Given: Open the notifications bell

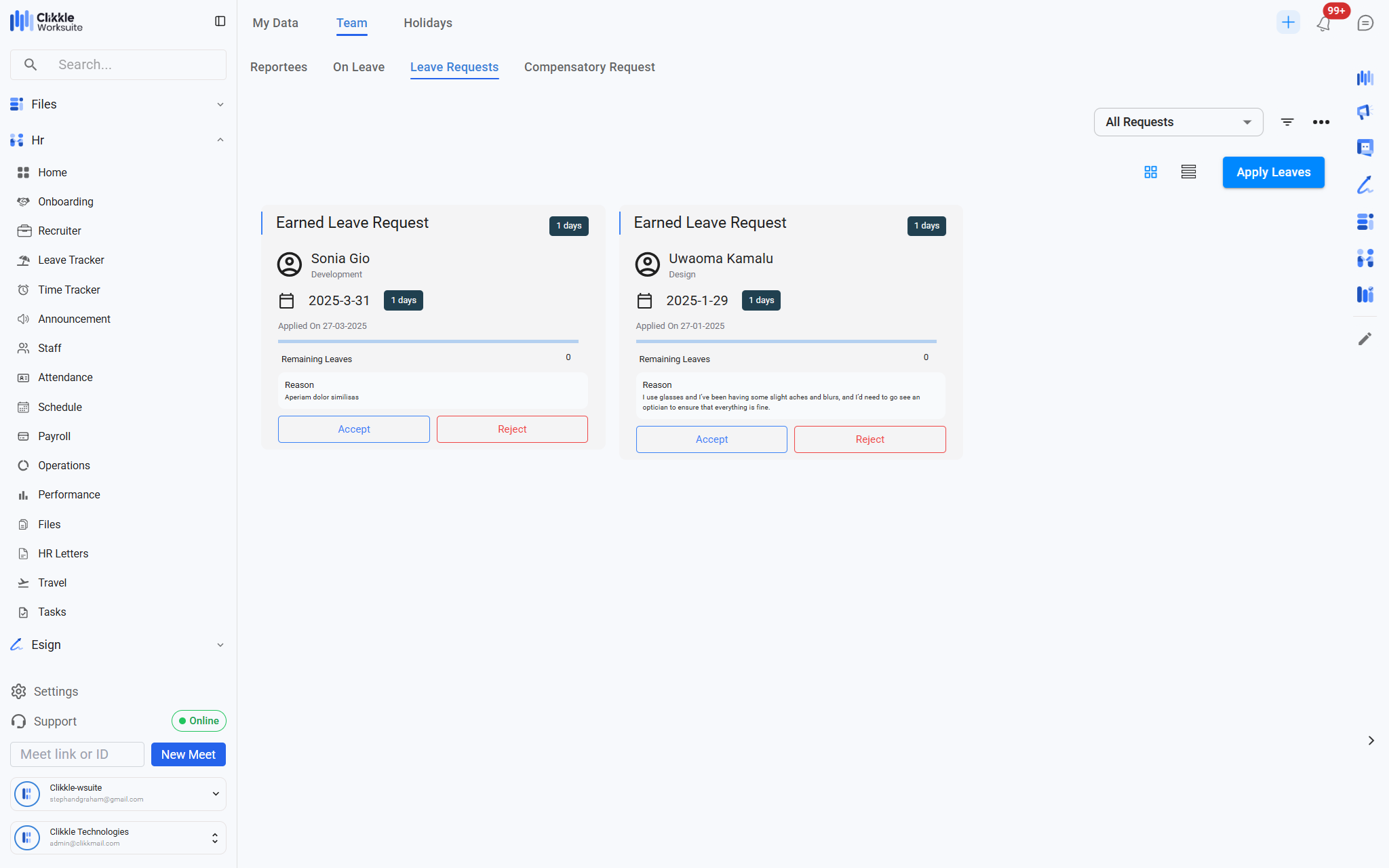Looking at the screenshot, I should tap(1323, 24).
